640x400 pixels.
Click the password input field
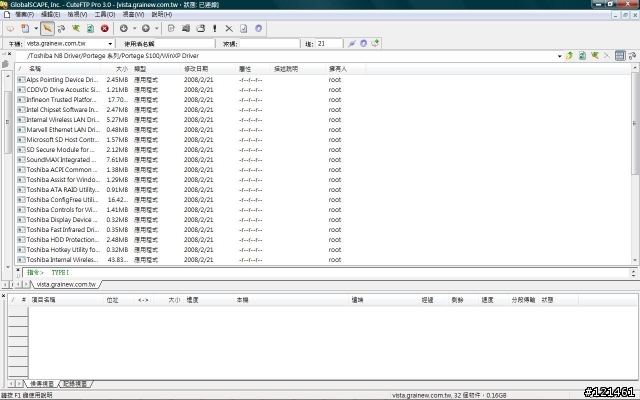click(269, 44)
